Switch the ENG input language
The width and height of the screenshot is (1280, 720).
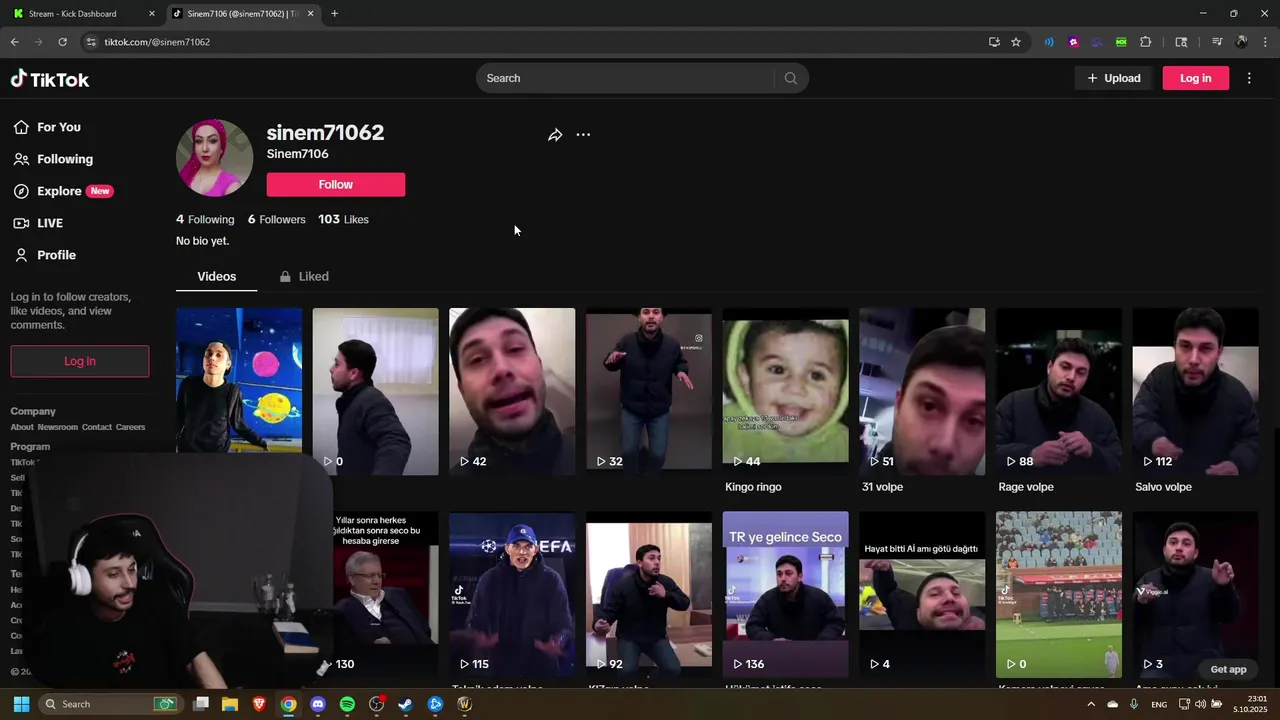click(1159, 704)
